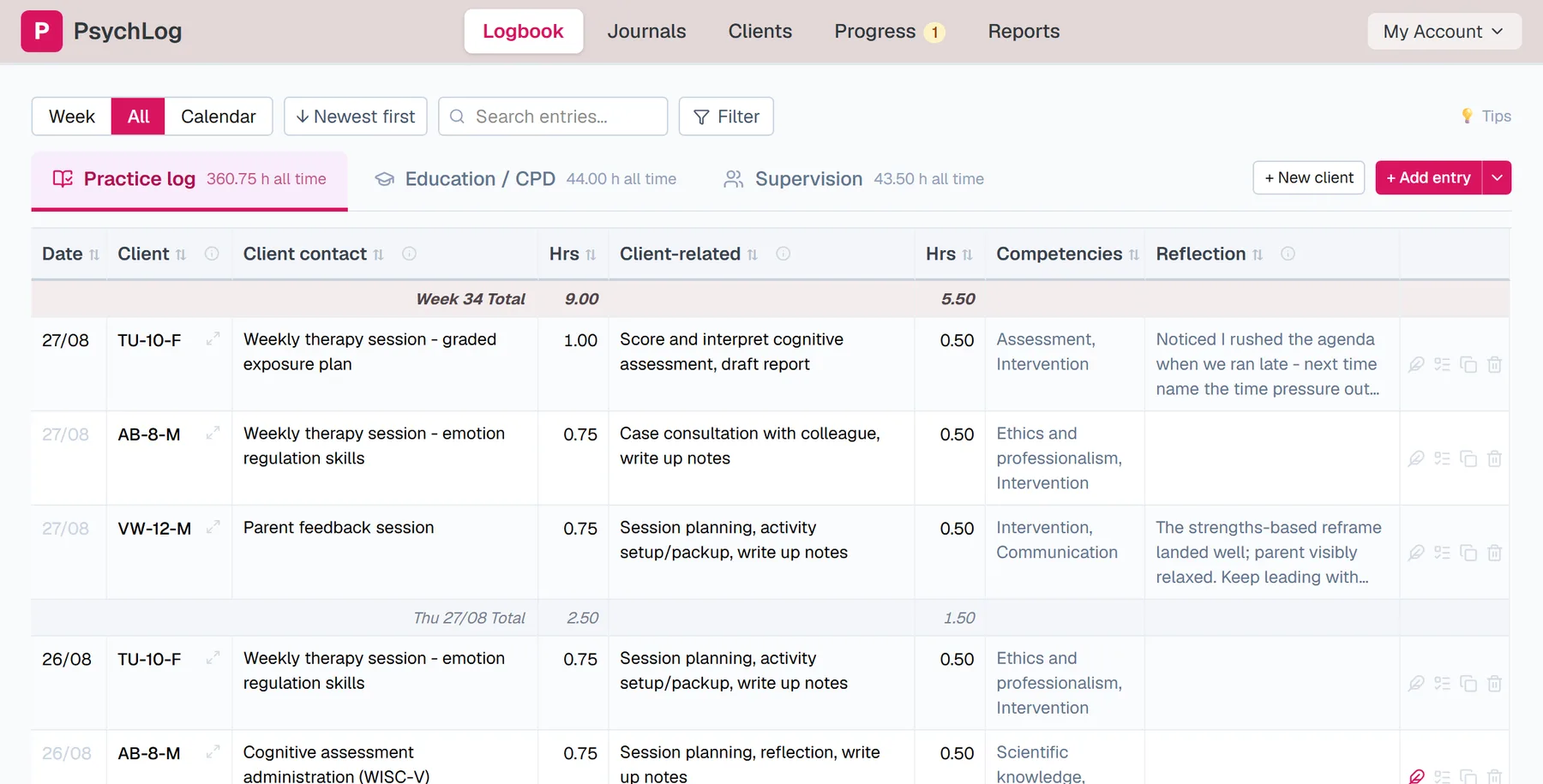This screenshot has width=1543, height=784.
Task: Duplicate the 26/08 TU-10-F entry
Action: [1468, 684]
